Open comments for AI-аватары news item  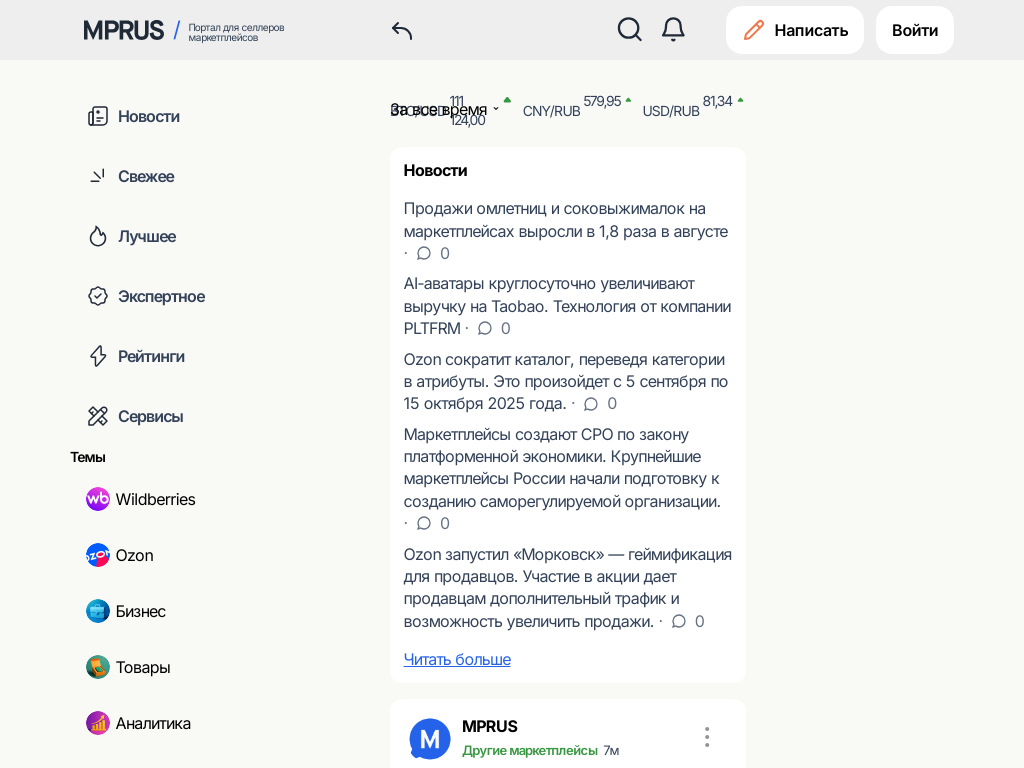pos(494,328)
